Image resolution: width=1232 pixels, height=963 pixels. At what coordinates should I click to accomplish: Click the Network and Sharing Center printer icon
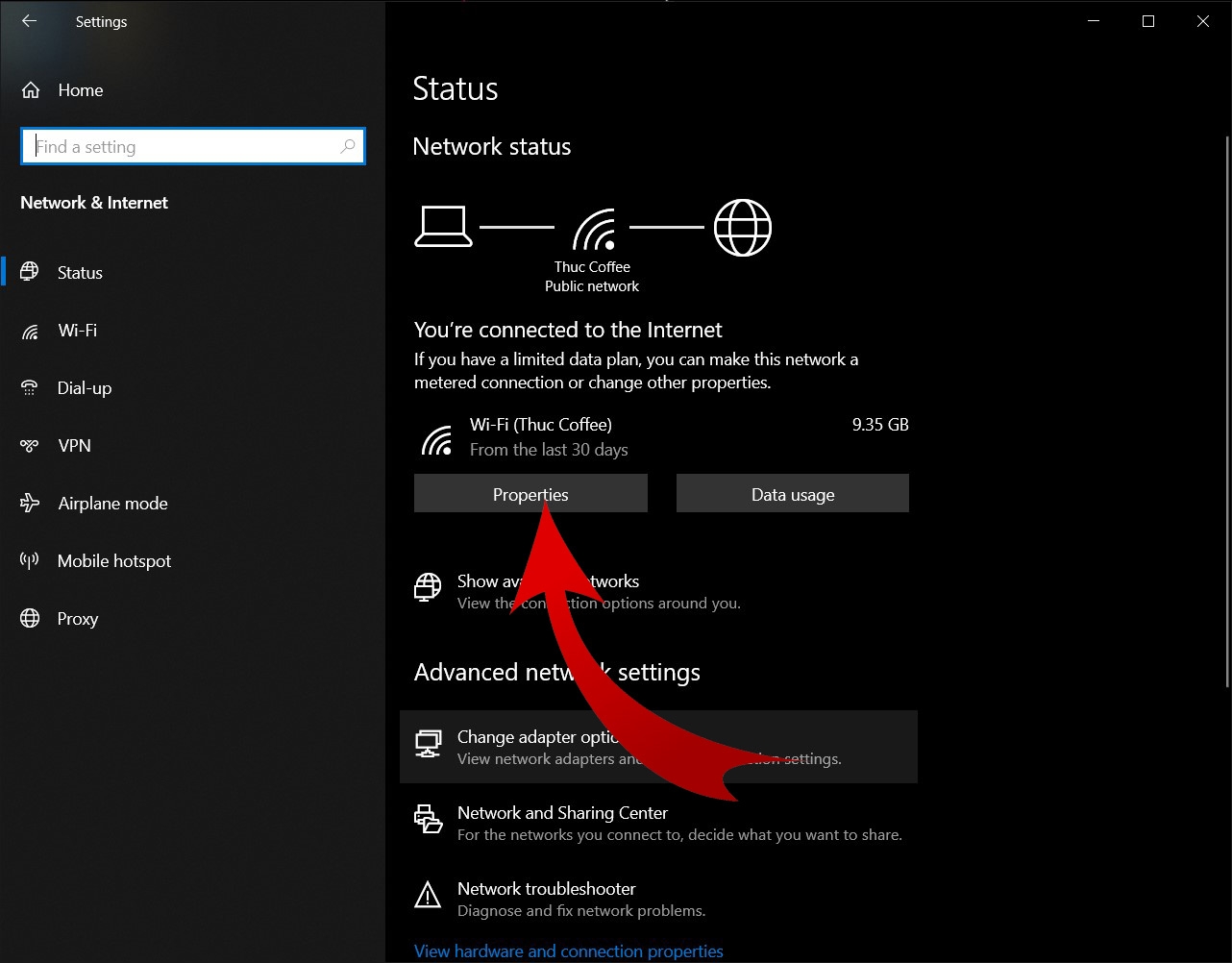point(428,819)
